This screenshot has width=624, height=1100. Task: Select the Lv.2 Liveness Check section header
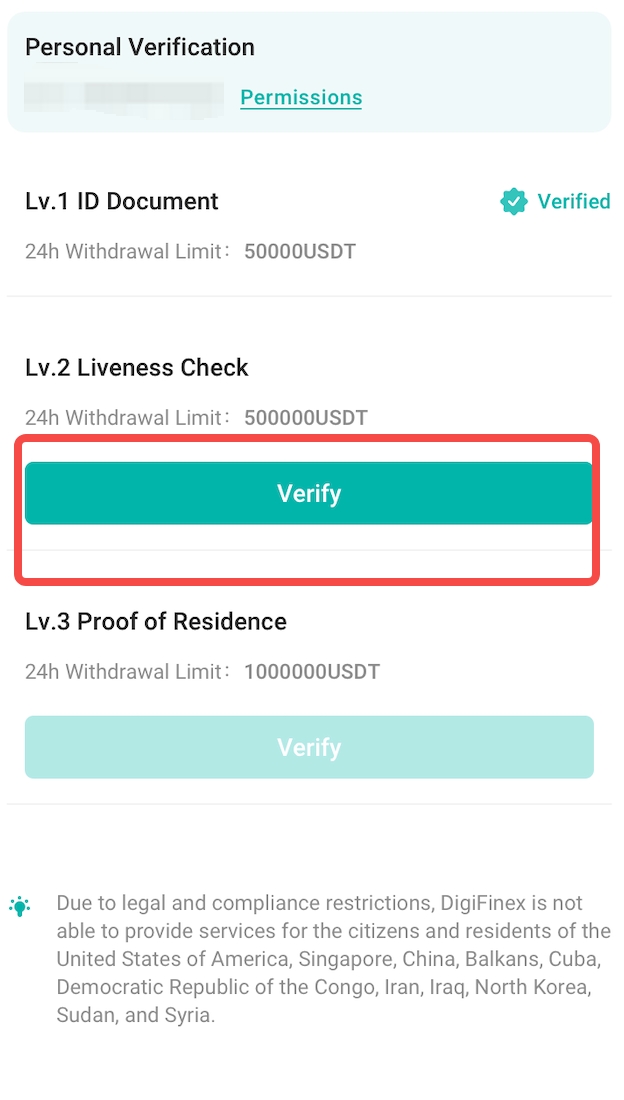[136, 367]
